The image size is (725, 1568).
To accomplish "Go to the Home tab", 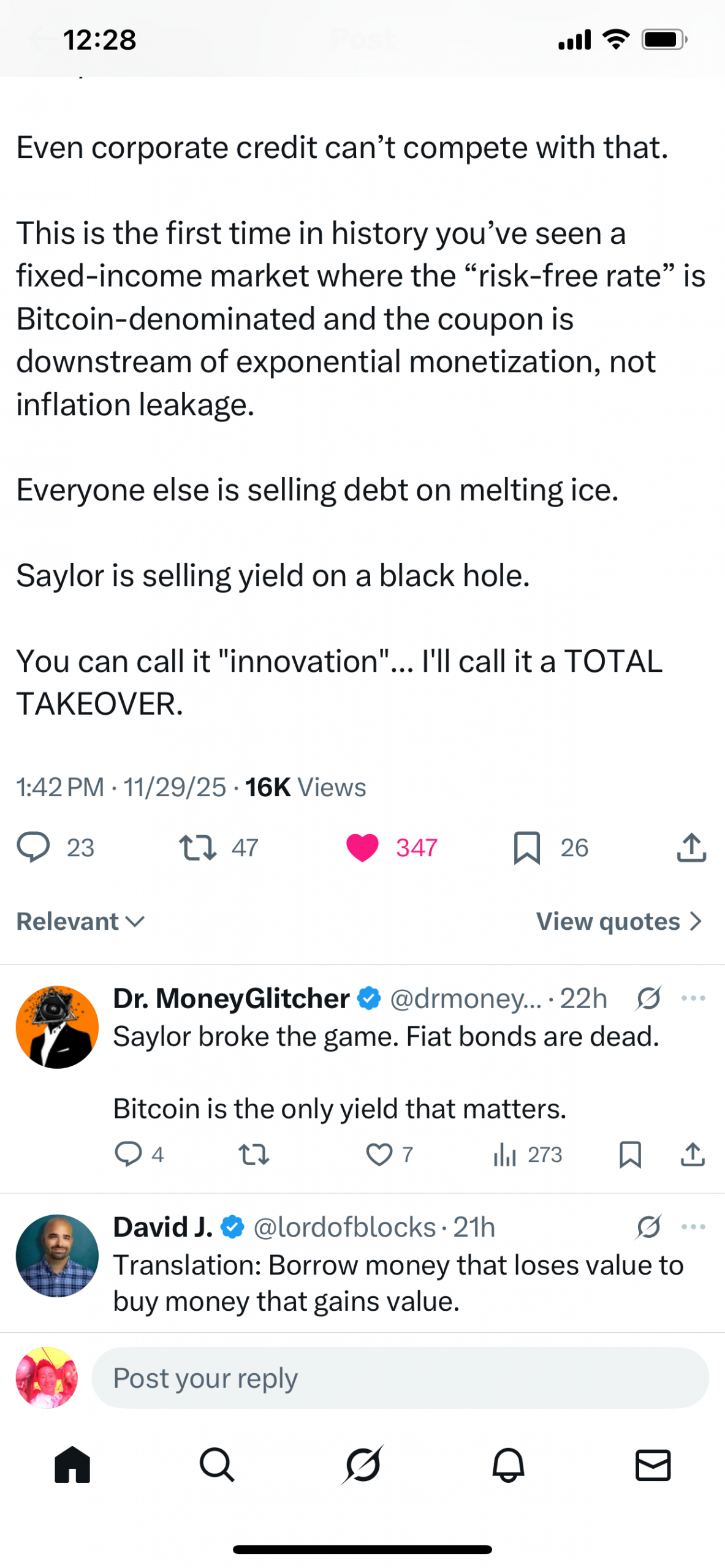I will pos(72,1465).
